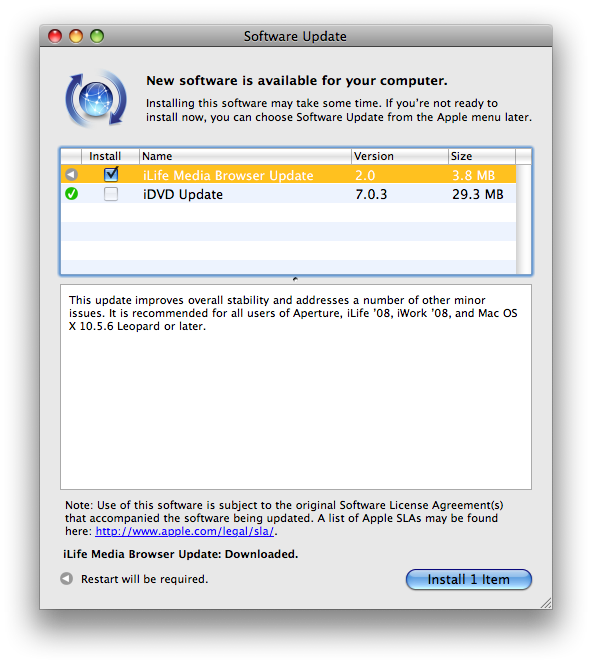
Task: Click Install 1 Item button
Action: [x=468, y=579]
